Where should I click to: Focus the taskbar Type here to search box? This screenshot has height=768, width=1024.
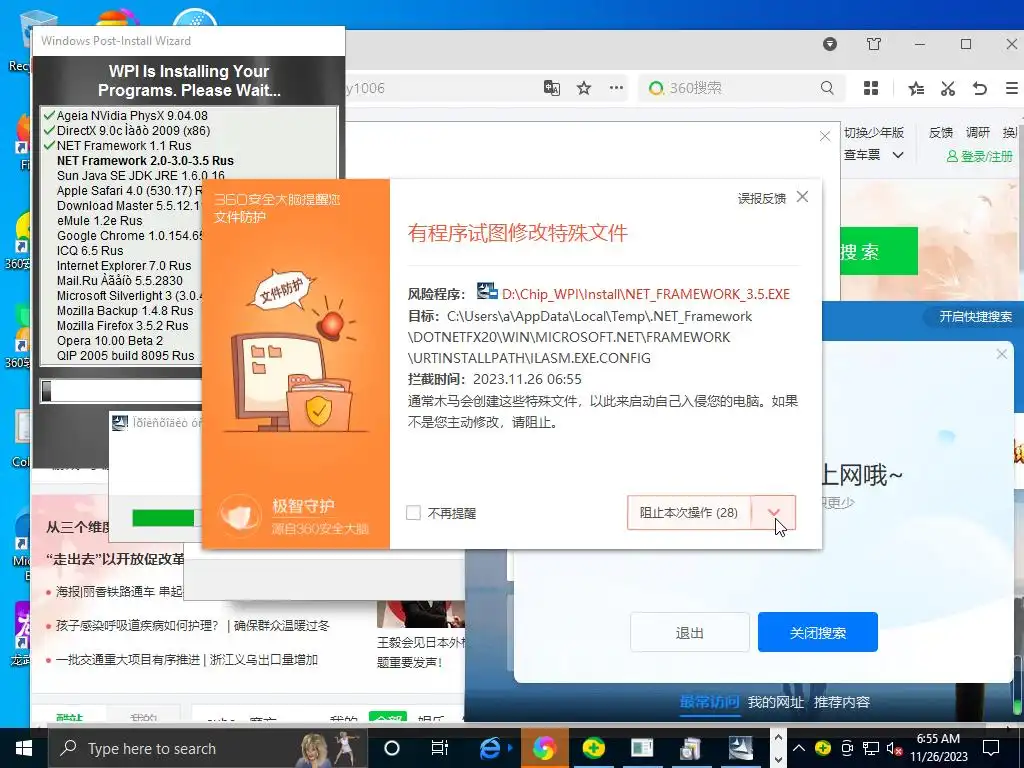click(x=208, y=748)
